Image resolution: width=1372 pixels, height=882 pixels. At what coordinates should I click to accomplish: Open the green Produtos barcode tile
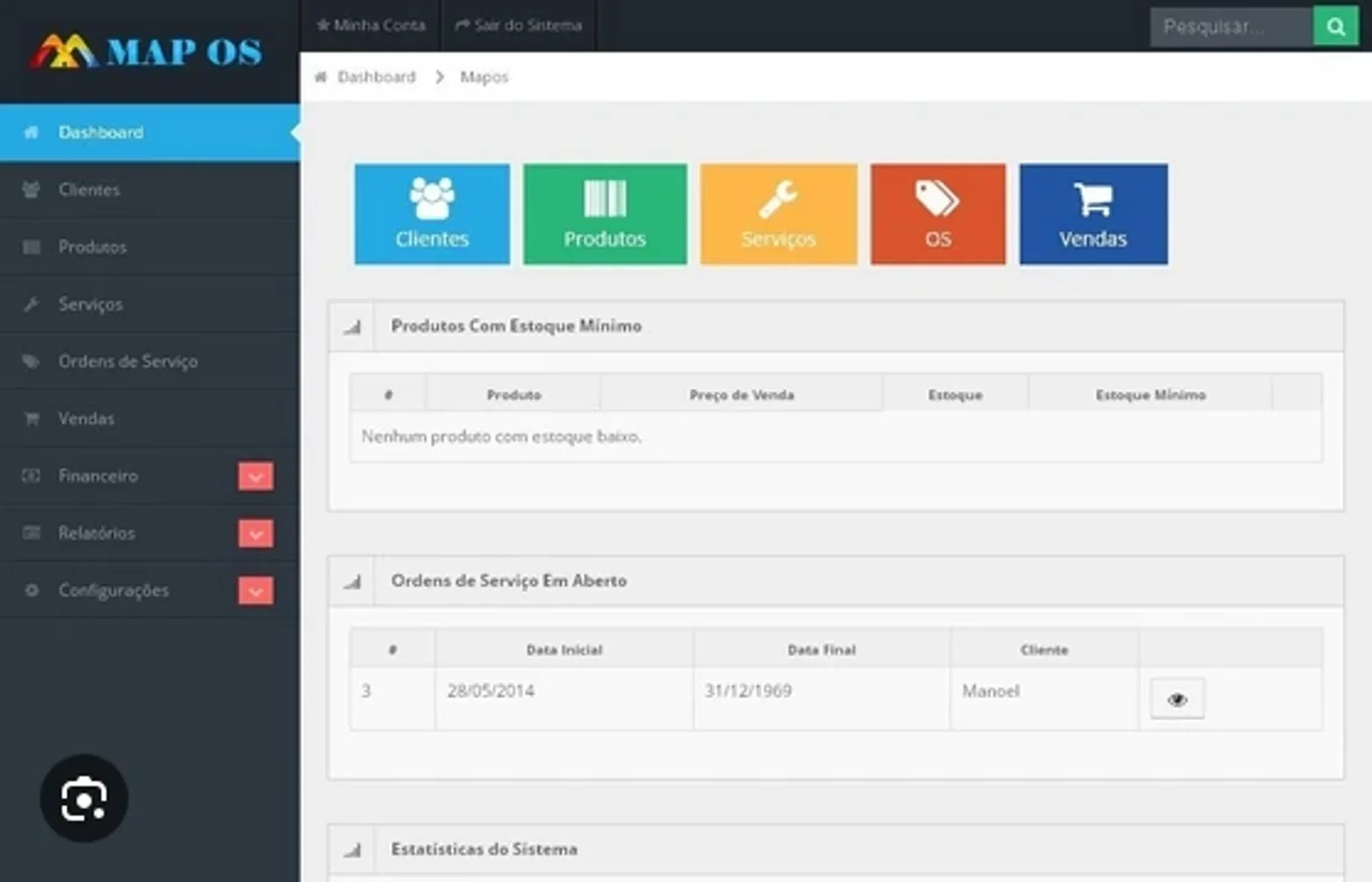(x=605, y=214)
